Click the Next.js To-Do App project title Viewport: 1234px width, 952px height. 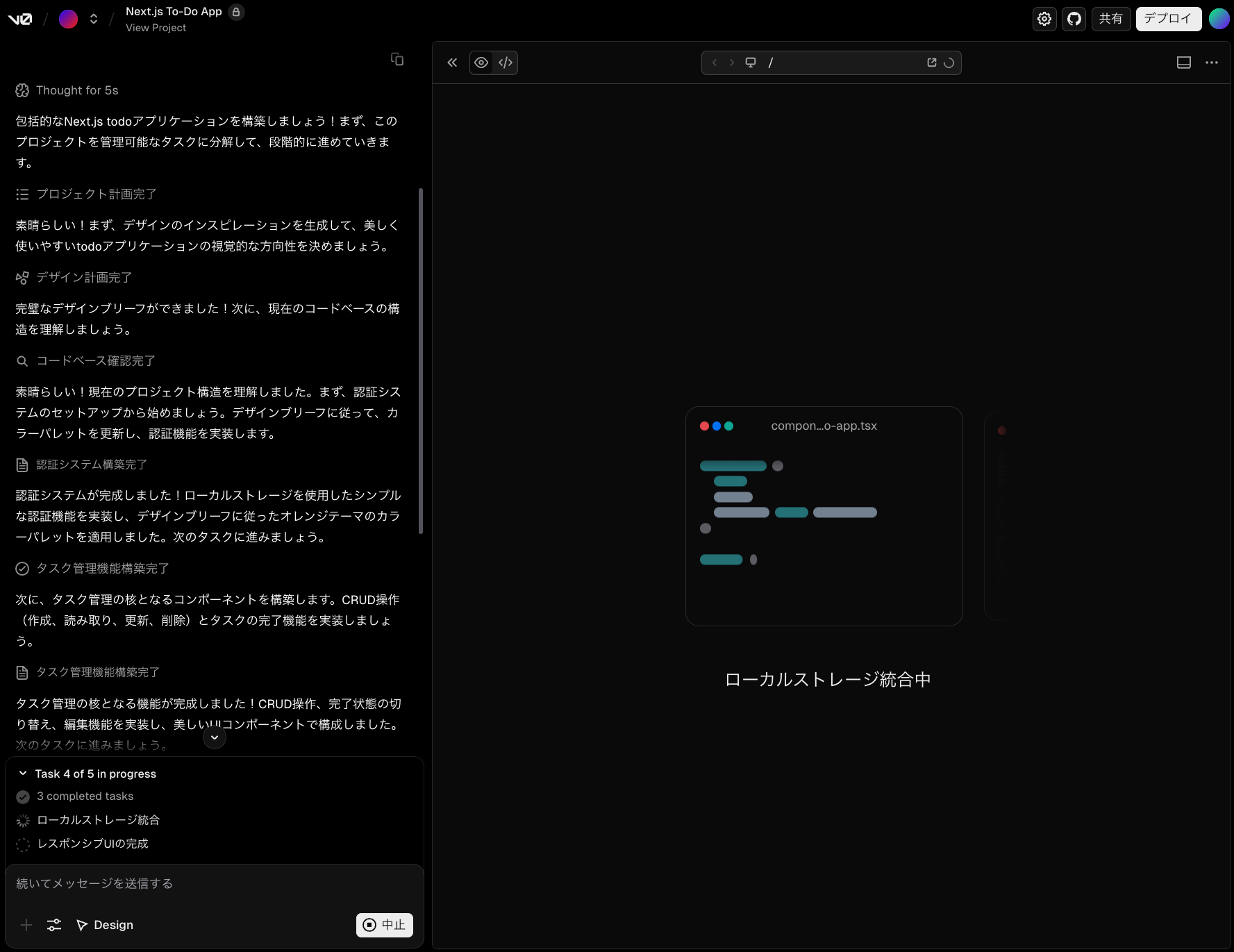click(x=174, y=11)
